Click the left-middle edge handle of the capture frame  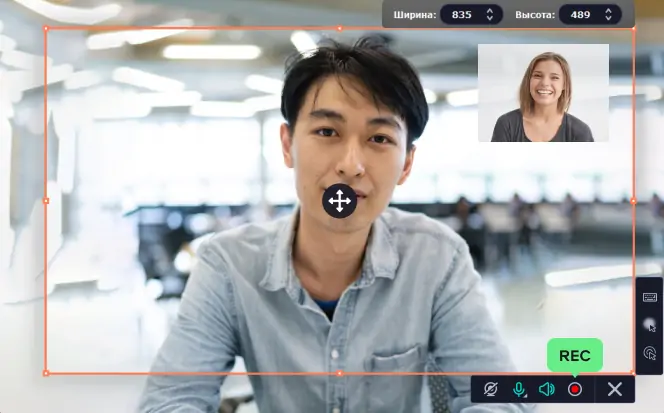pos(46,201)
